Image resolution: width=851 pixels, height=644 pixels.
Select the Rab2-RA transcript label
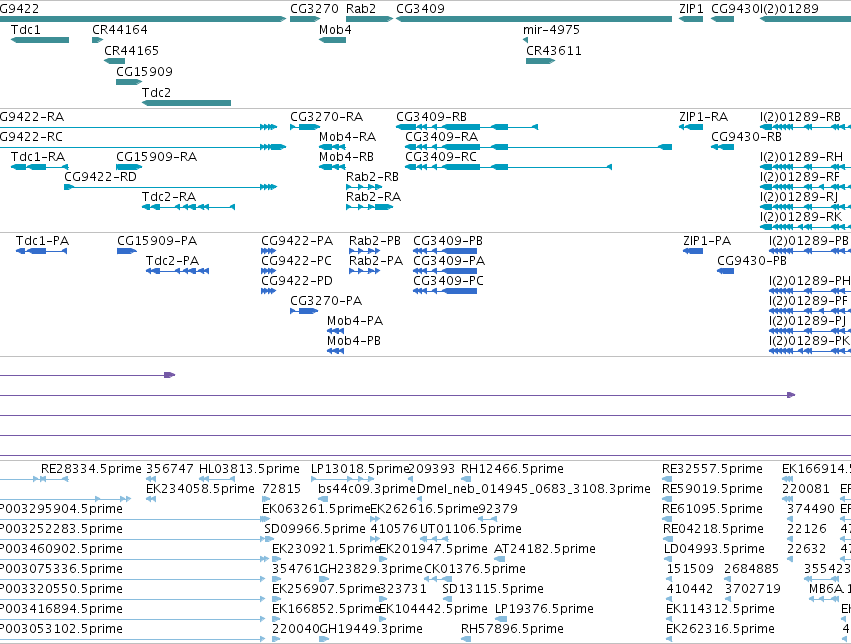click(373, 197)
